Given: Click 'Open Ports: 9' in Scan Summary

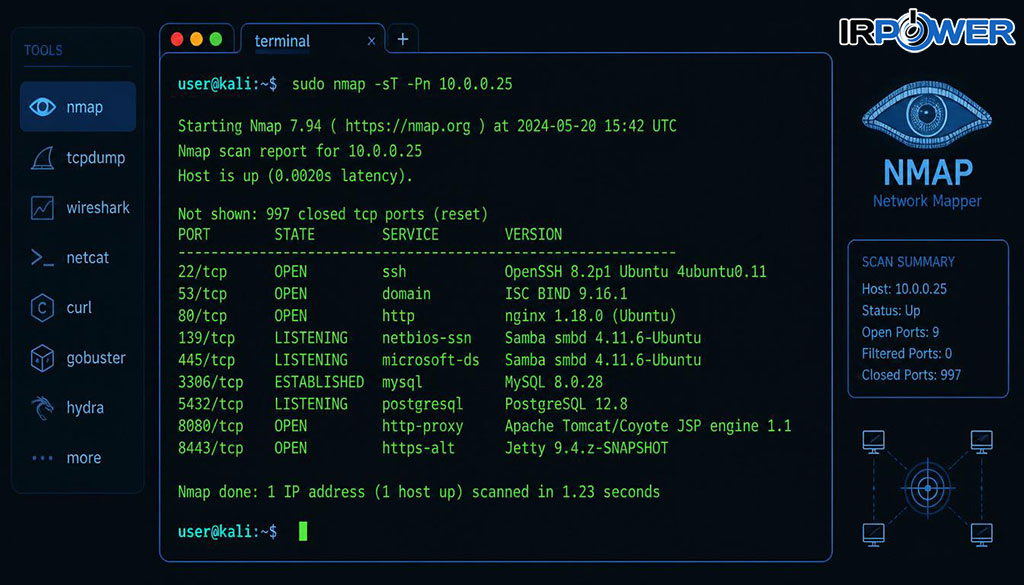Looking at the screenshot, I should click(900, 332).
